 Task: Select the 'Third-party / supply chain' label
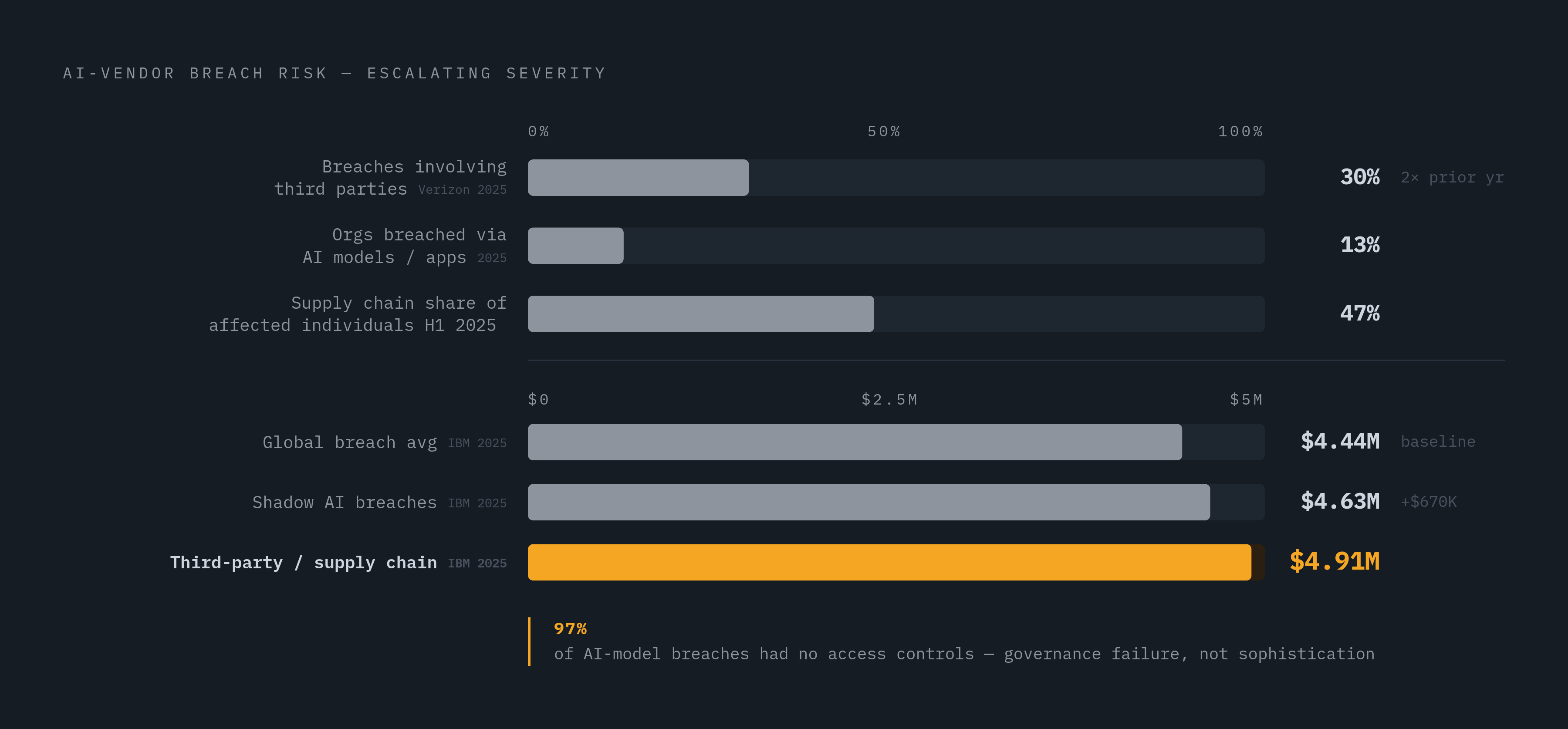tap(303, 563)
